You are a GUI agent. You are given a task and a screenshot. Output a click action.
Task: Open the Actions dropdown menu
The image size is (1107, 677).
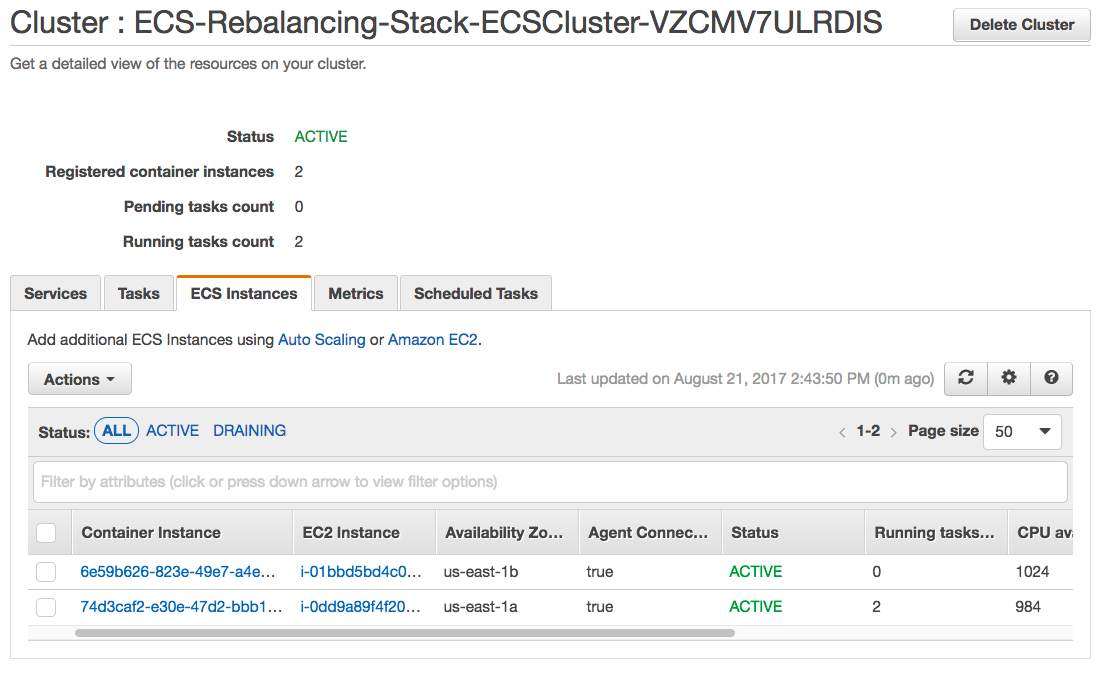tap(80, 379)
